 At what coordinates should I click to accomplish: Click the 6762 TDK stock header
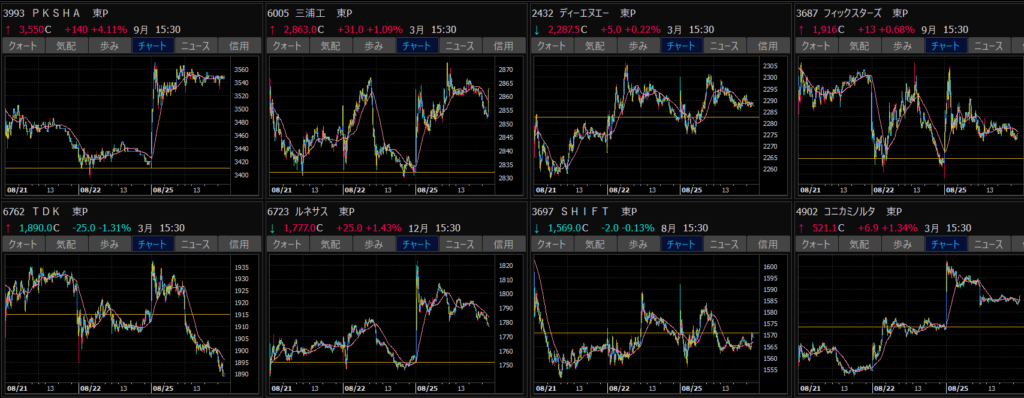coord(46,212)
